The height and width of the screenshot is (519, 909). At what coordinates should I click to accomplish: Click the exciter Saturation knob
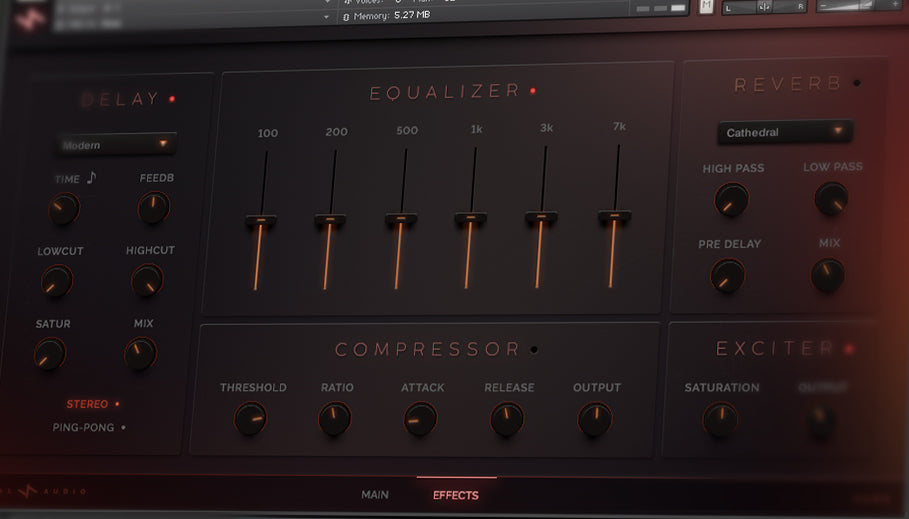click(x=720, y=420)
